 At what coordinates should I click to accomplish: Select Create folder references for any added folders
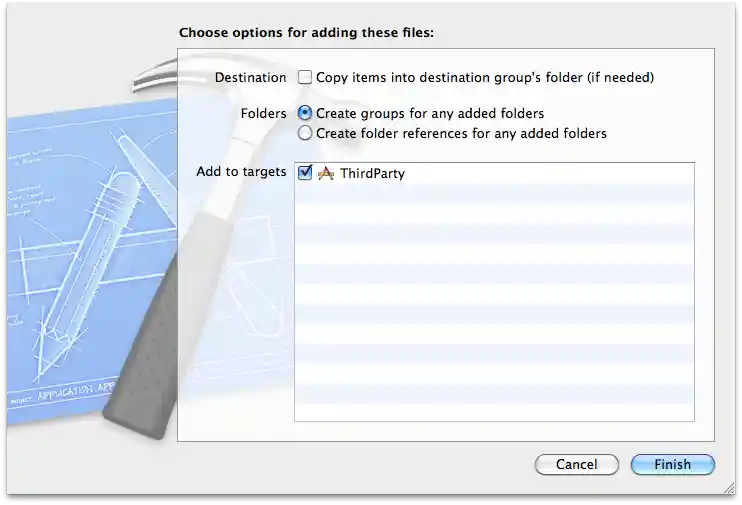pos(305,133)
